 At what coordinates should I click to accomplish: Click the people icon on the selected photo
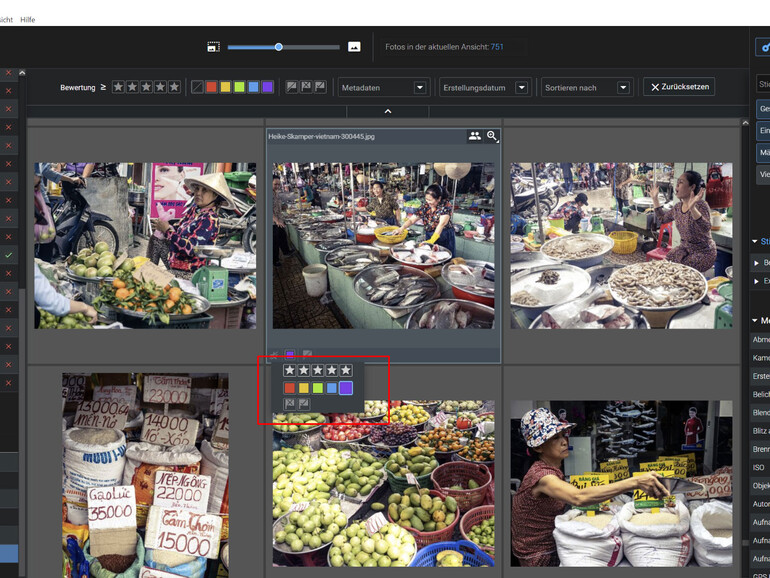[474, 136]
